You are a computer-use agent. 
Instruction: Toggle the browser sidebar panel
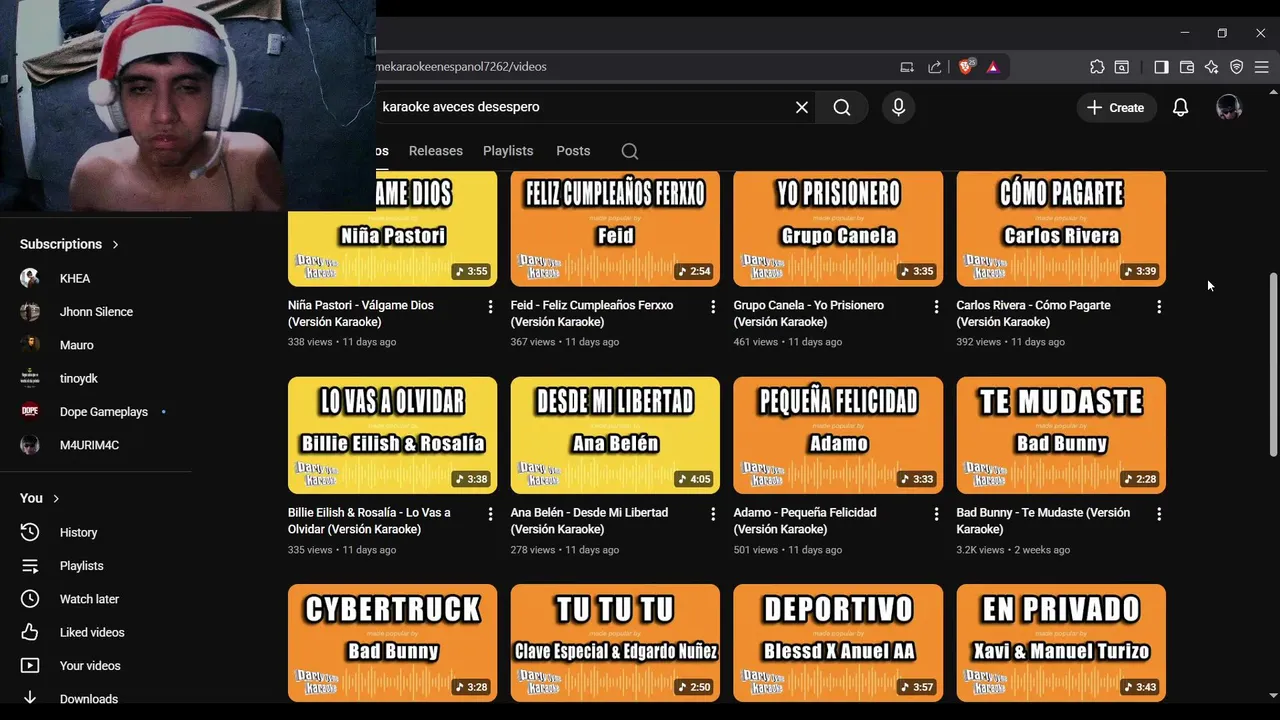click(1161, 67)
